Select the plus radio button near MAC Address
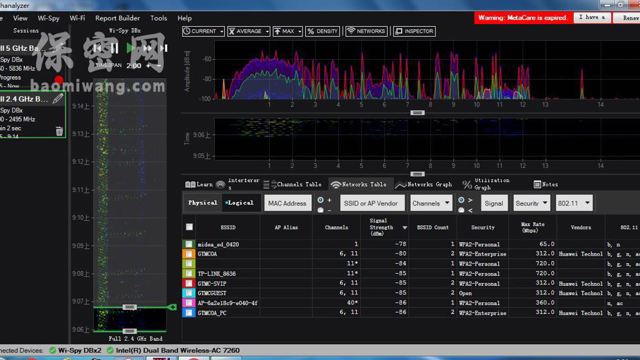This screenshot has height=360, width=640. tap(321, 200)
